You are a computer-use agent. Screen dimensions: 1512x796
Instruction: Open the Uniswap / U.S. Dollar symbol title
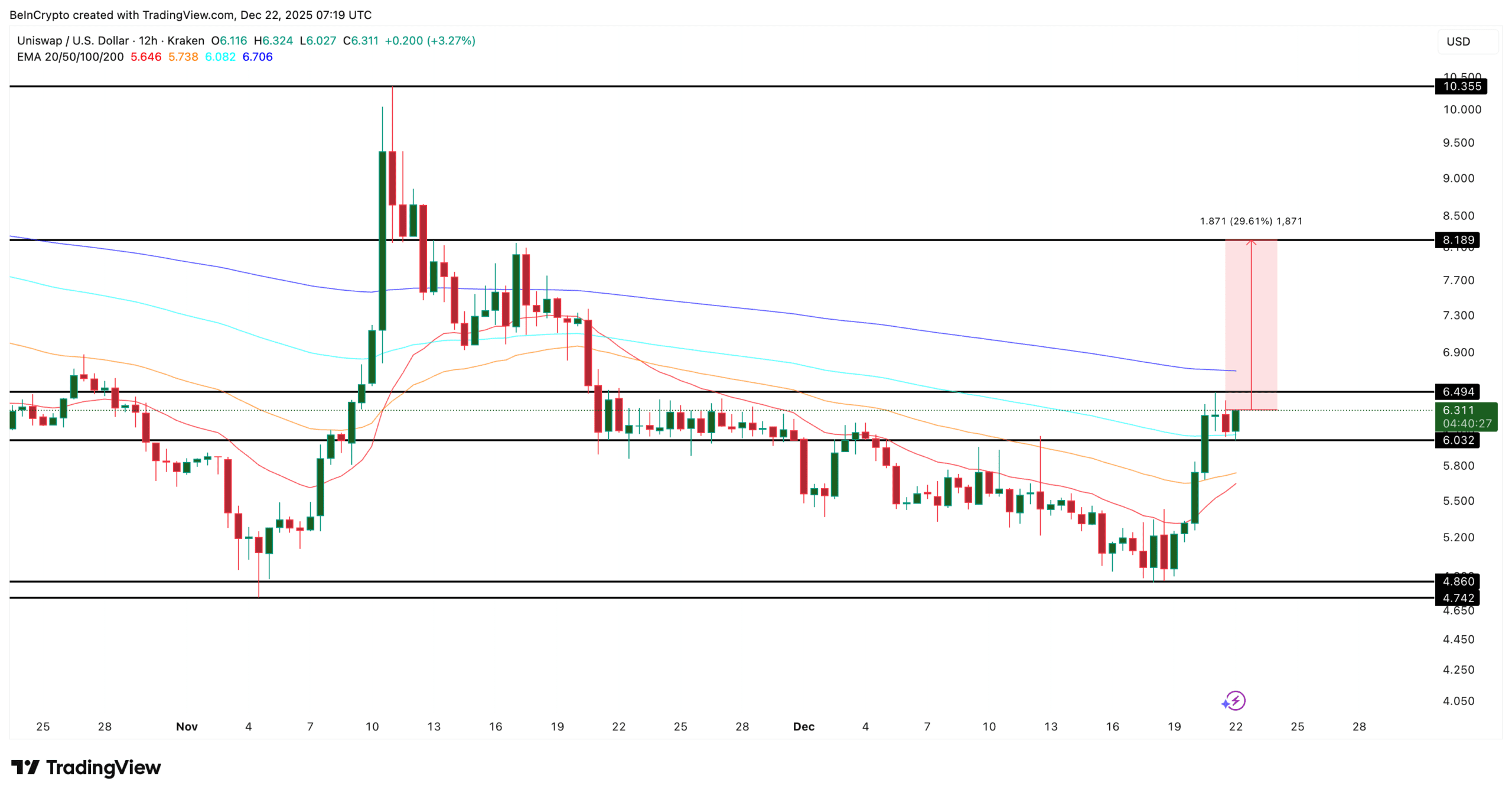click(73, 41)
